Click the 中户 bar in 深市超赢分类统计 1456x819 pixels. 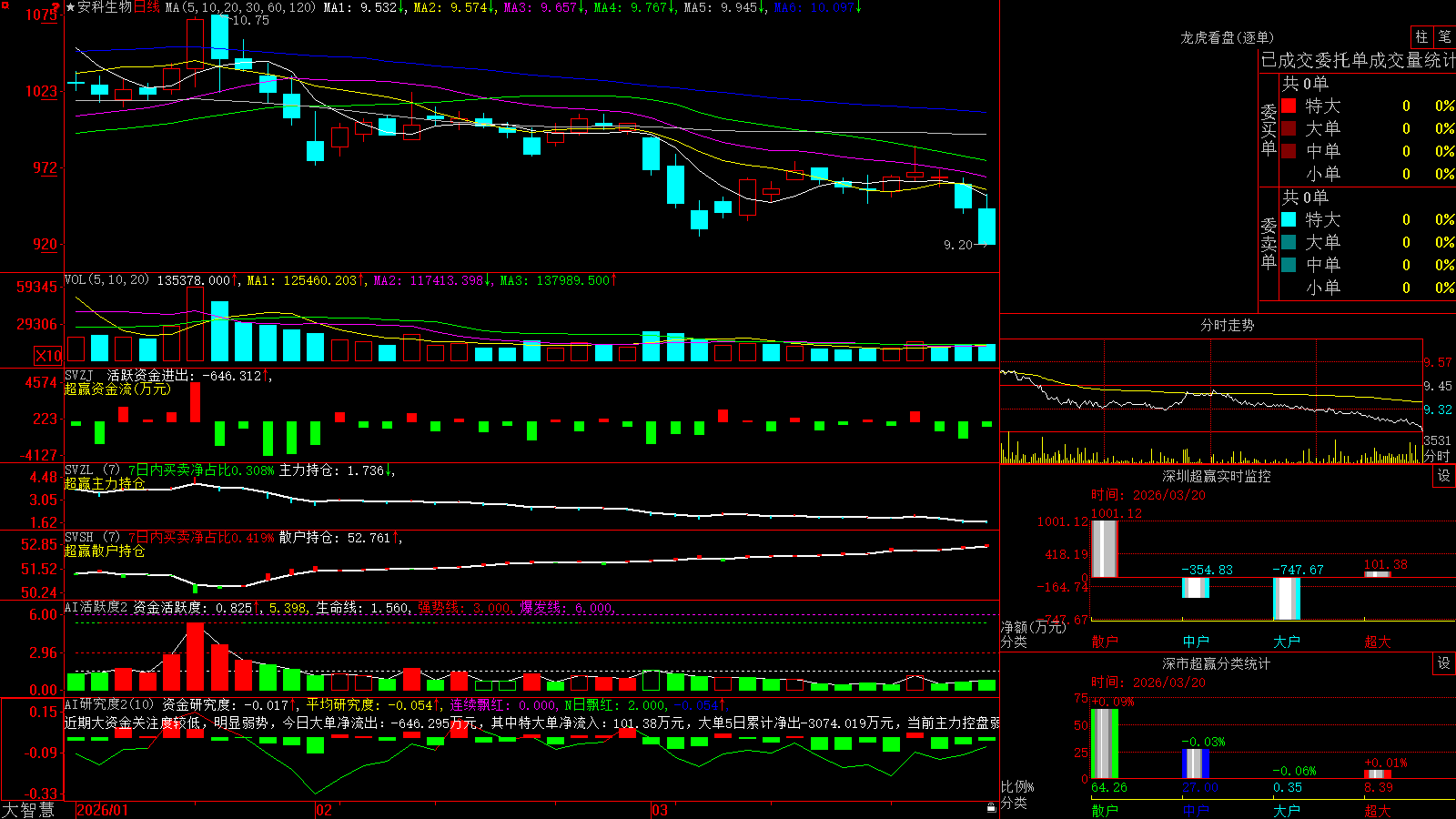click(1195, 764)
